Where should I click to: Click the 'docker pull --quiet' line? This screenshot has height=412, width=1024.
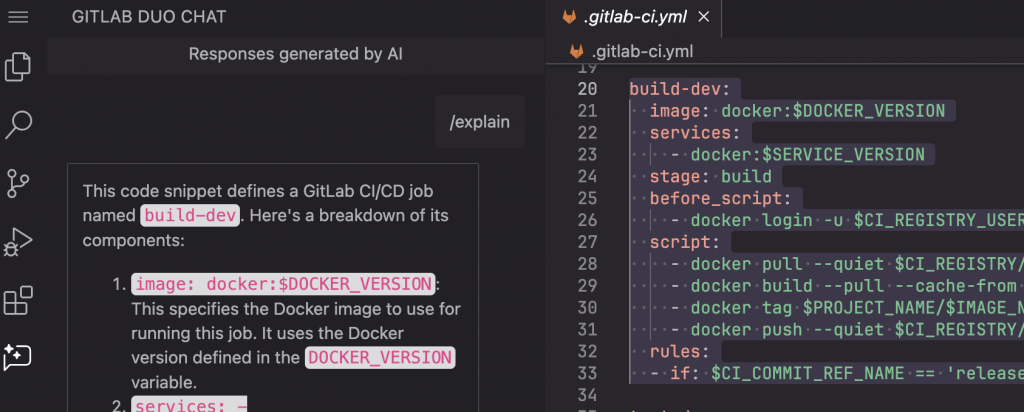tap(847, 264)
